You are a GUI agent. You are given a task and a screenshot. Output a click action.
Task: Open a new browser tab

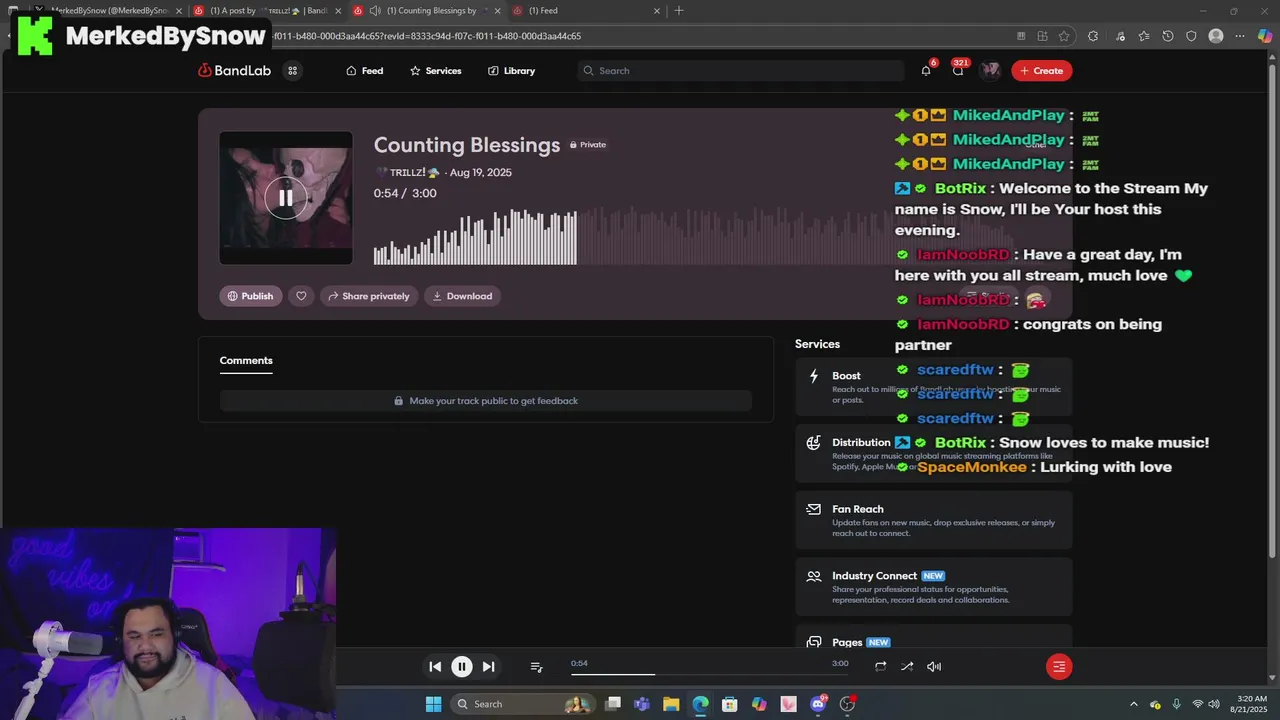pyautogui.click(x=679, y=11)
